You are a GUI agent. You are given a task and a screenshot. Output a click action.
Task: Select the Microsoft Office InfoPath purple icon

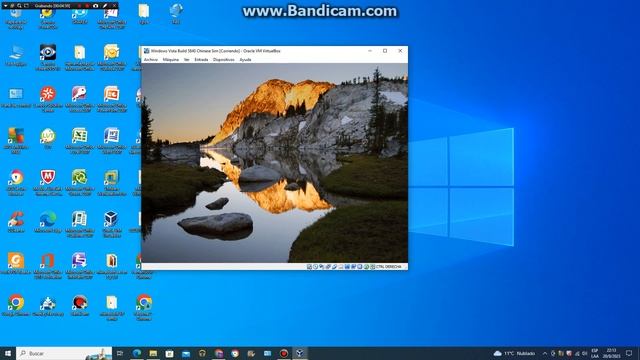[80, 260]
